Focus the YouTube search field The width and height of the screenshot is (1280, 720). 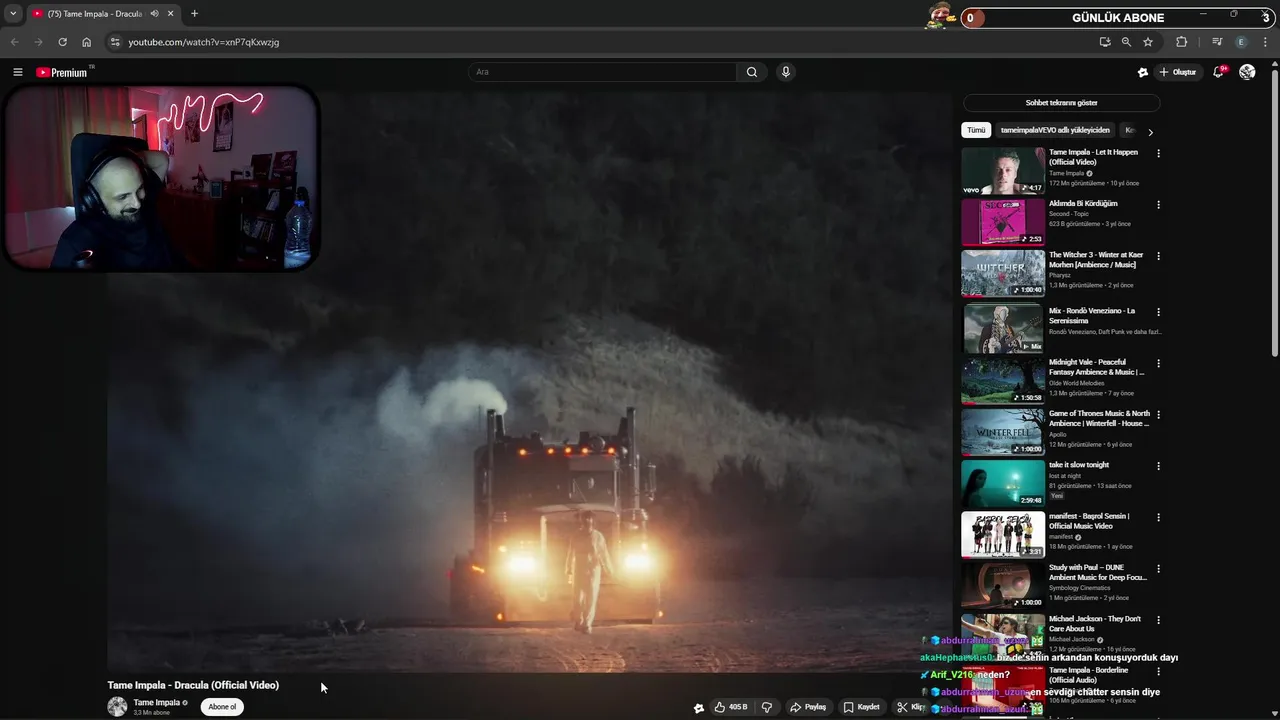click(603, 72)
